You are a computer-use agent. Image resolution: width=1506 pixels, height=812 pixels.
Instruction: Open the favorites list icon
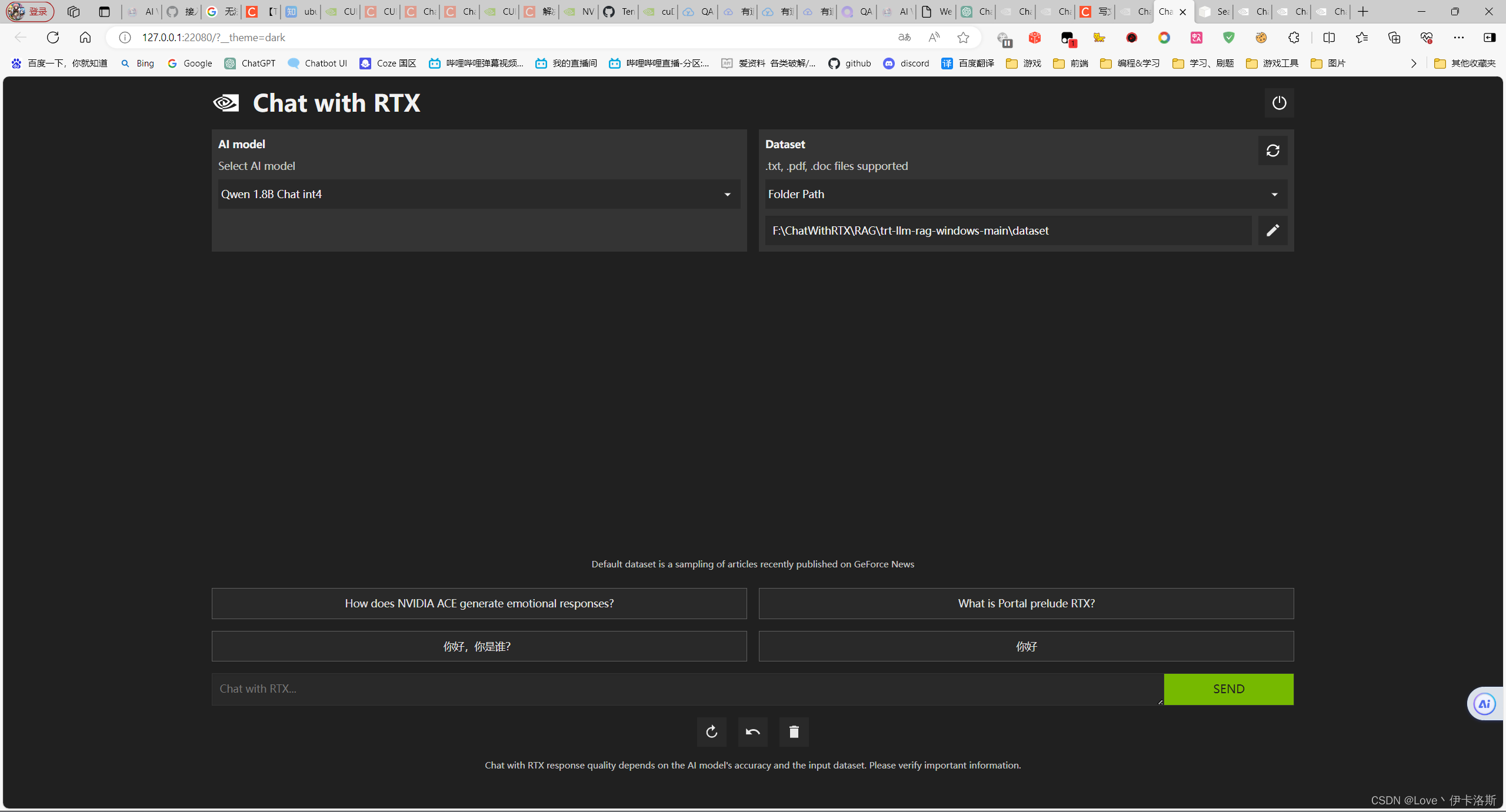coord(1361,38)
